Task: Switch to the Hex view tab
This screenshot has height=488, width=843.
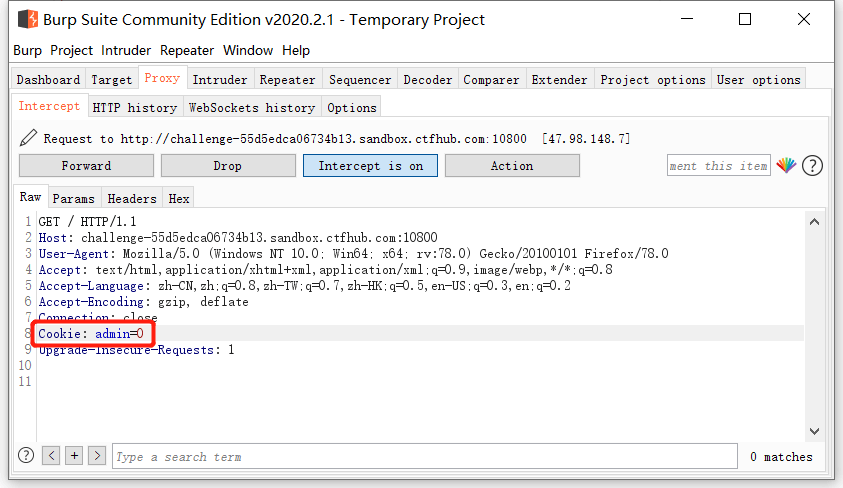Action: [179, 198]
